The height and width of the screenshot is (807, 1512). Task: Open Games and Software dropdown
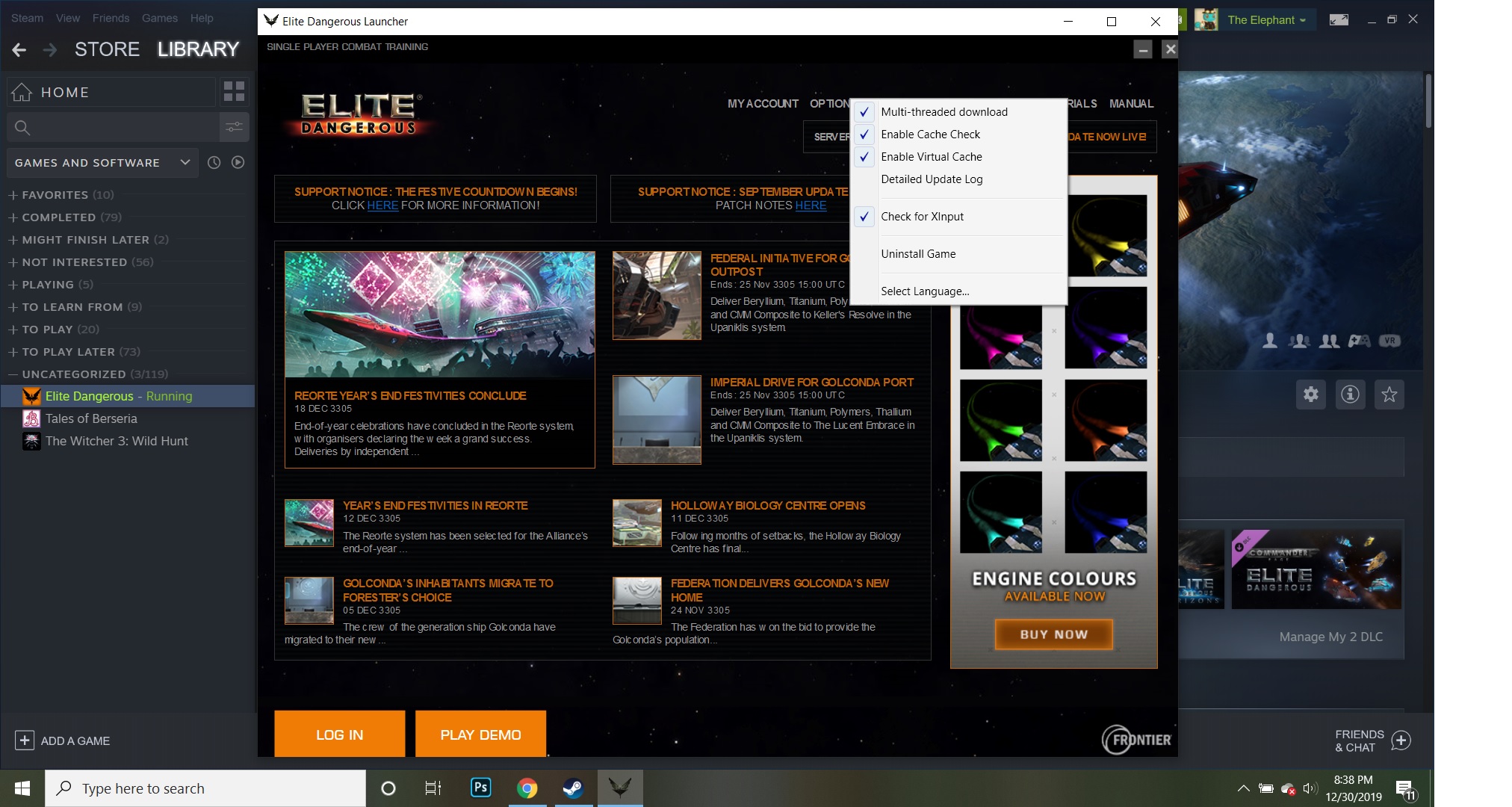click(102, 162)
